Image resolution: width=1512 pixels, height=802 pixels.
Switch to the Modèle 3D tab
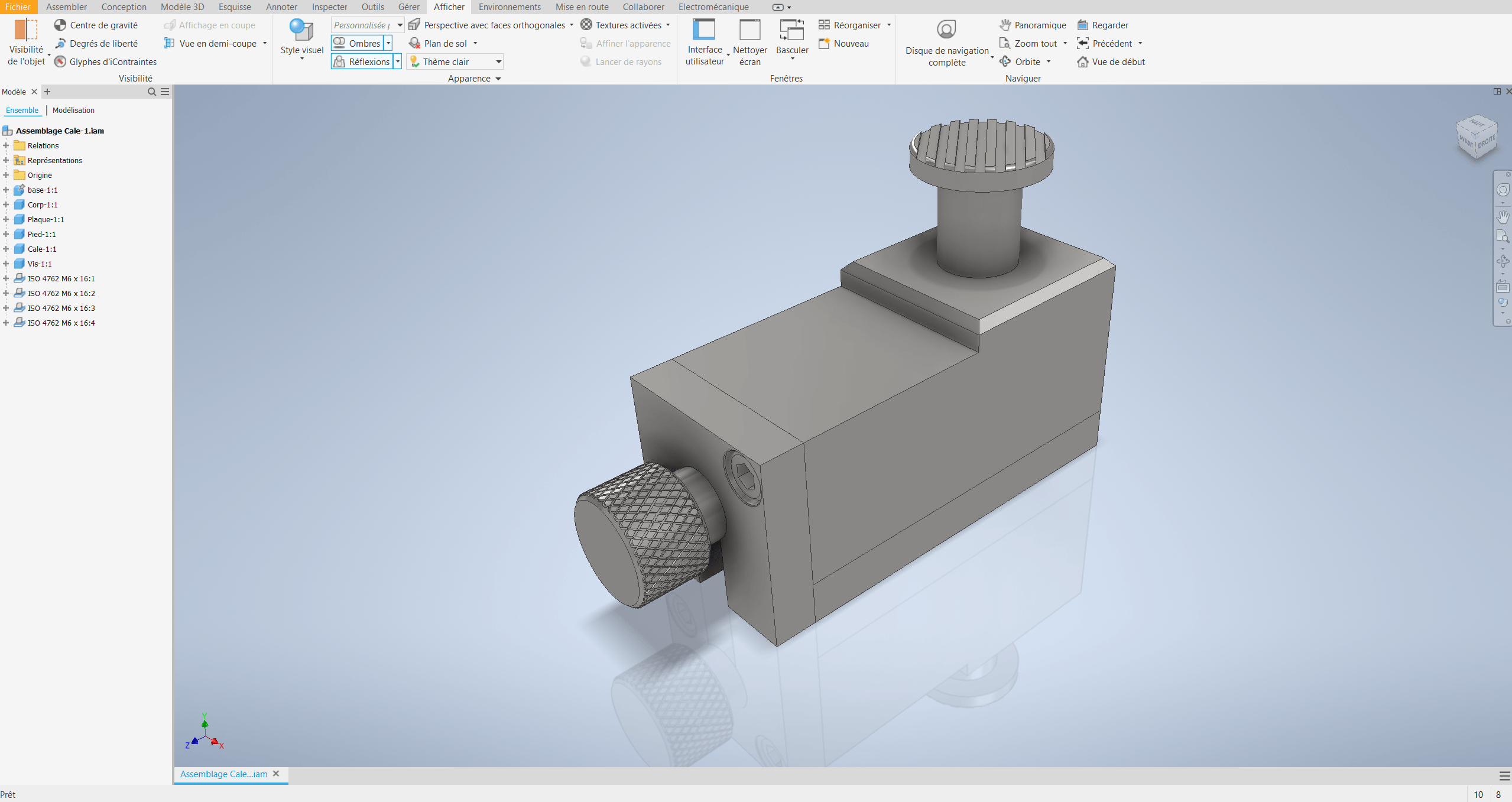click(183, 7)
